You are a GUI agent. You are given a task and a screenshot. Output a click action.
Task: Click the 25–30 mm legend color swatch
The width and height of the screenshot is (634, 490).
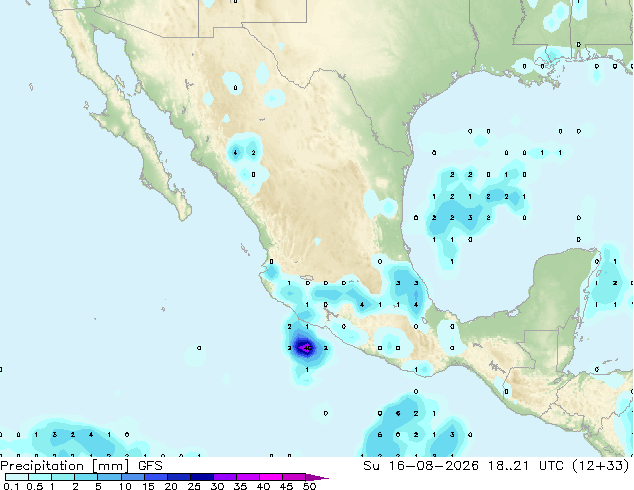click(202, 477)
